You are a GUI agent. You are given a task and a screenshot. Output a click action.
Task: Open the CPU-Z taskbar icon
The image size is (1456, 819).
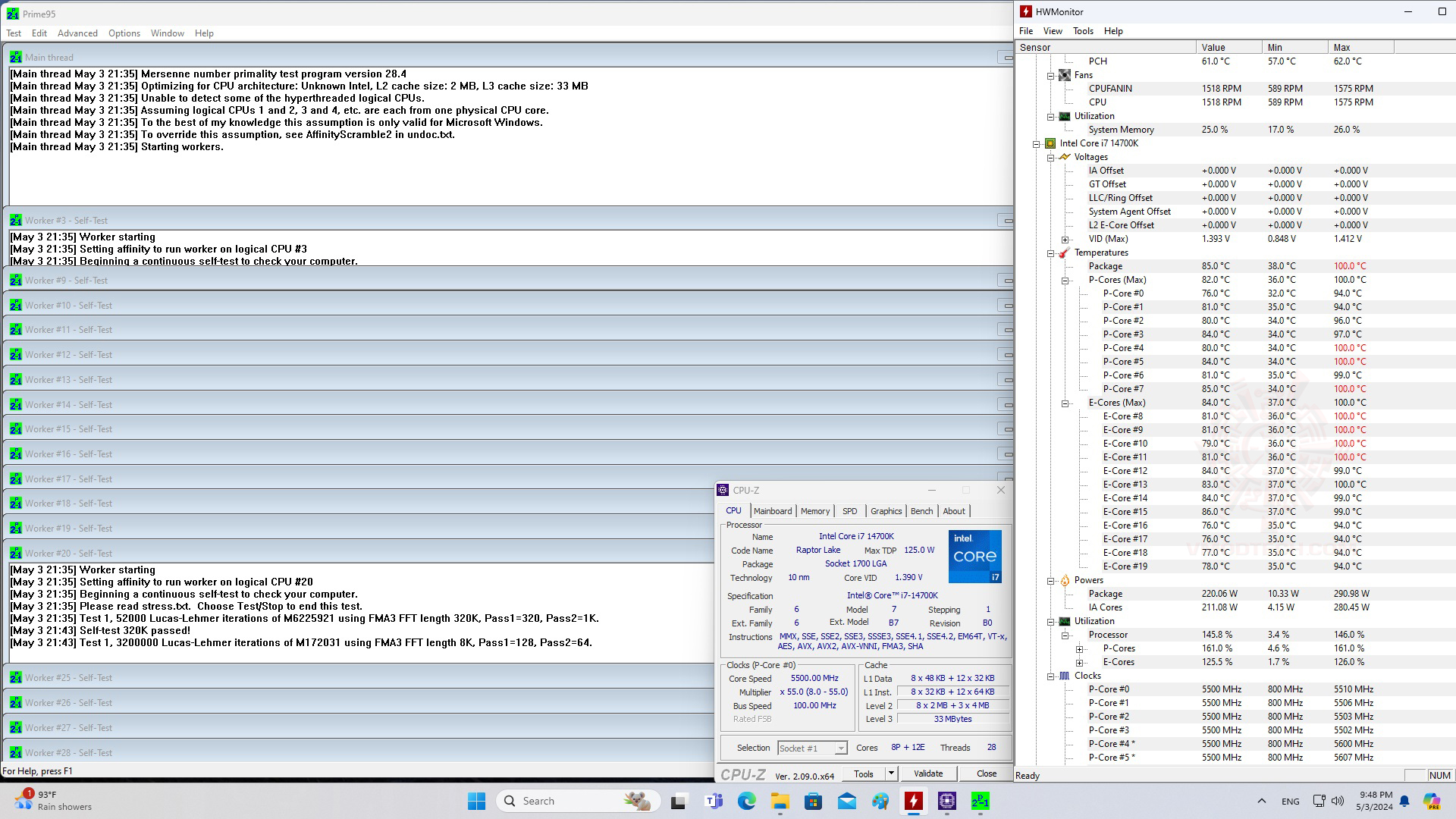[947, 801]
